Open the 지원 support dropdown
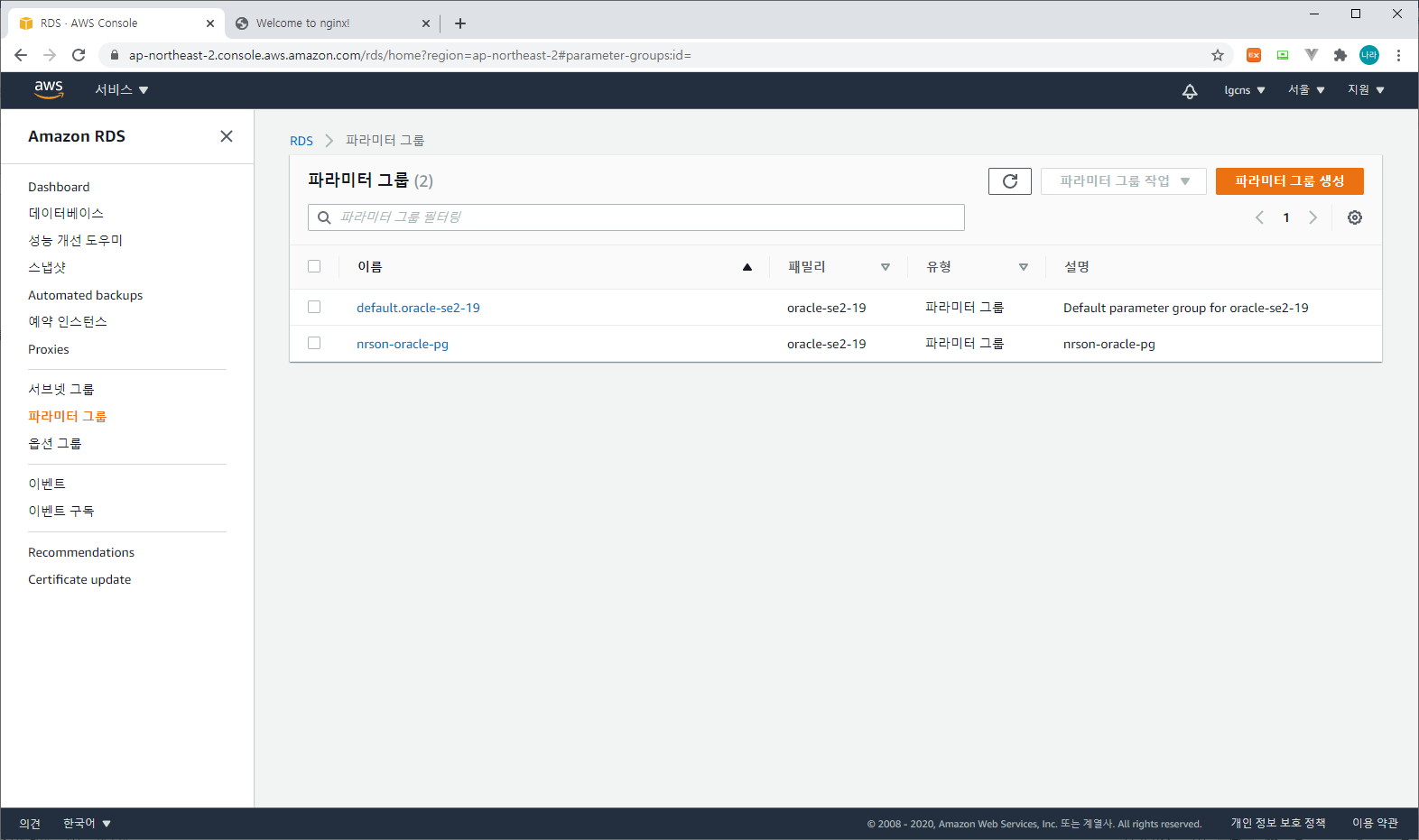The image size is (1419, 840). 1366,90
